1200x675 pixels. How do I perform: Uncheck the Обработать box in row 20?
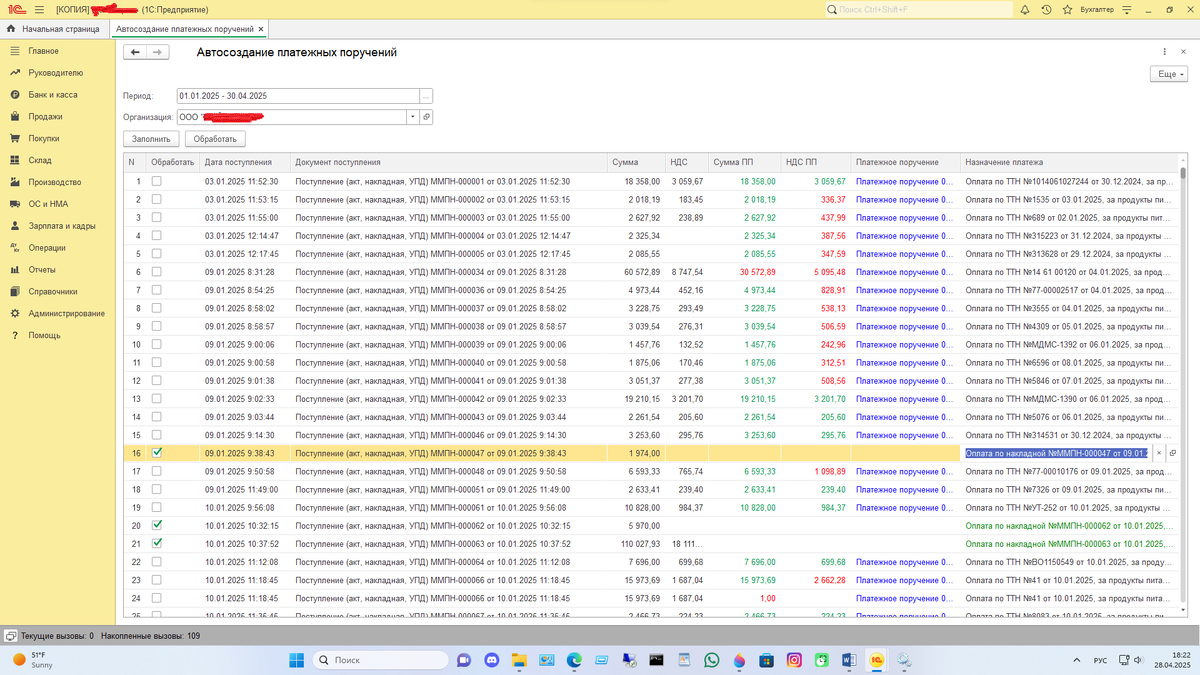(156, 525)
